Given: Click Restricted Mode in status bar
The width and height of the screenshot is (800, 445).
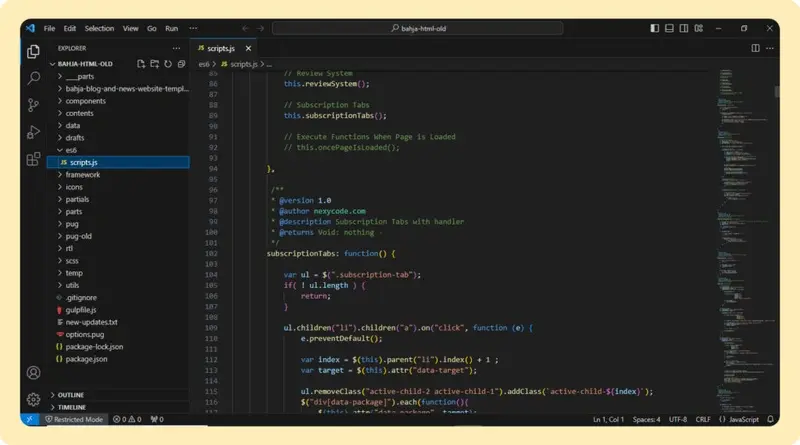Looking at the screenshot, I should click(x=74, y=419).
